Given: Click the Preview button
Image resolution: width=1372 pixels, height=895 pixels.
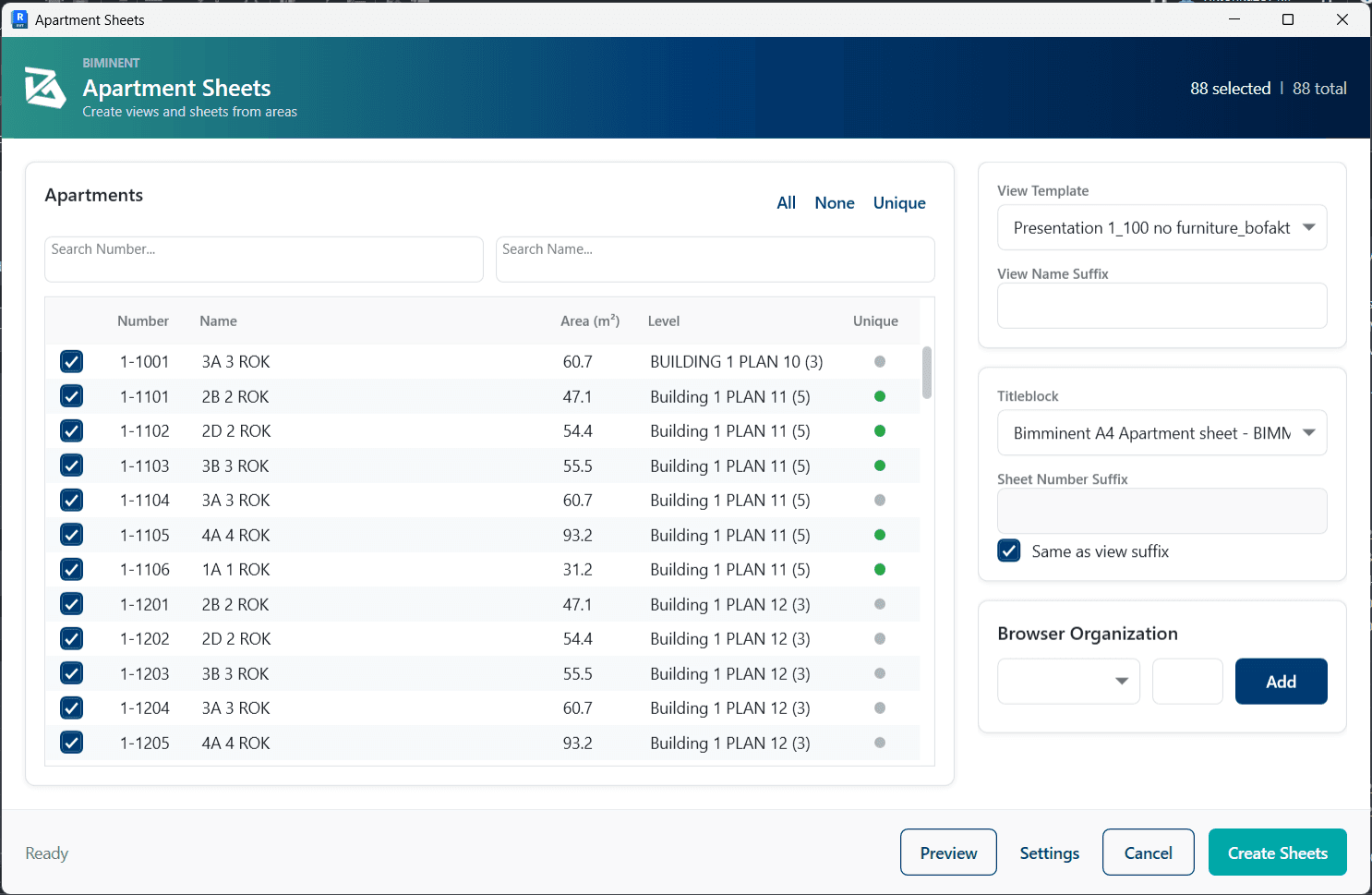Looking at the screenshot, I should click(948, 853).
